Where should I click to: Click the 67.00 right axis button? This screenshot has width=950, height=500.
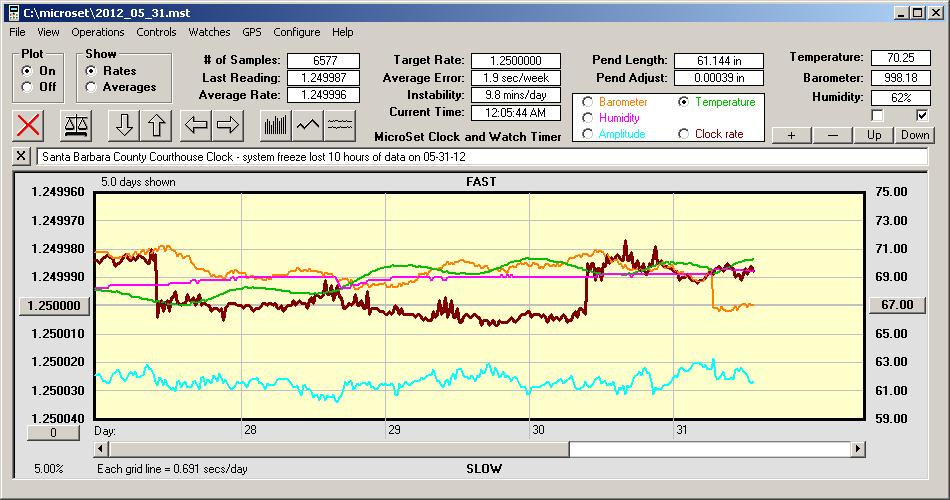(x=897, y=305)
